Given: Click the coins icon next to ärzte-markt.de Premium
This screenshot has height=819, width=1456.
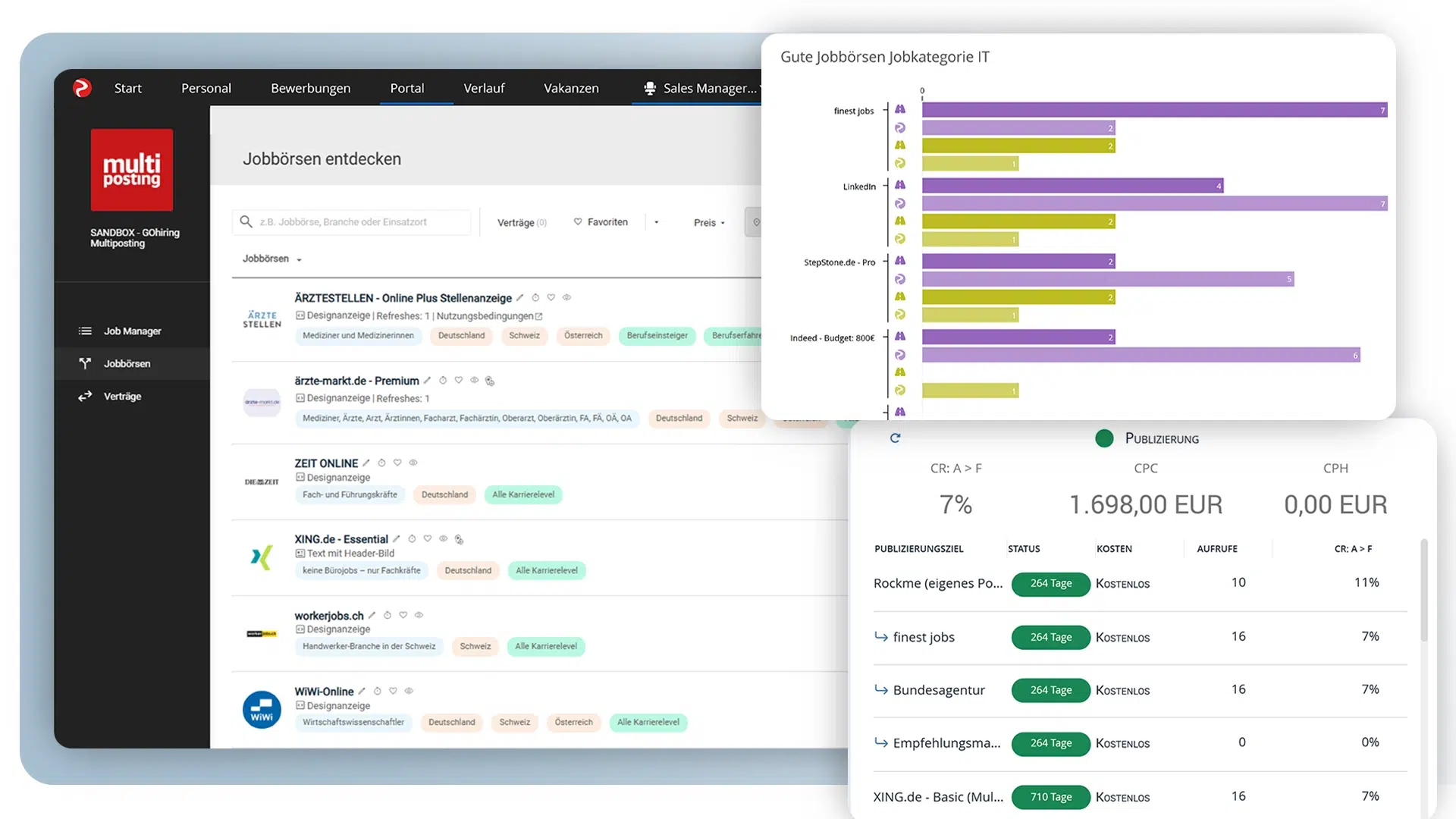Looking at the screenshot, I should pos(490,381).
